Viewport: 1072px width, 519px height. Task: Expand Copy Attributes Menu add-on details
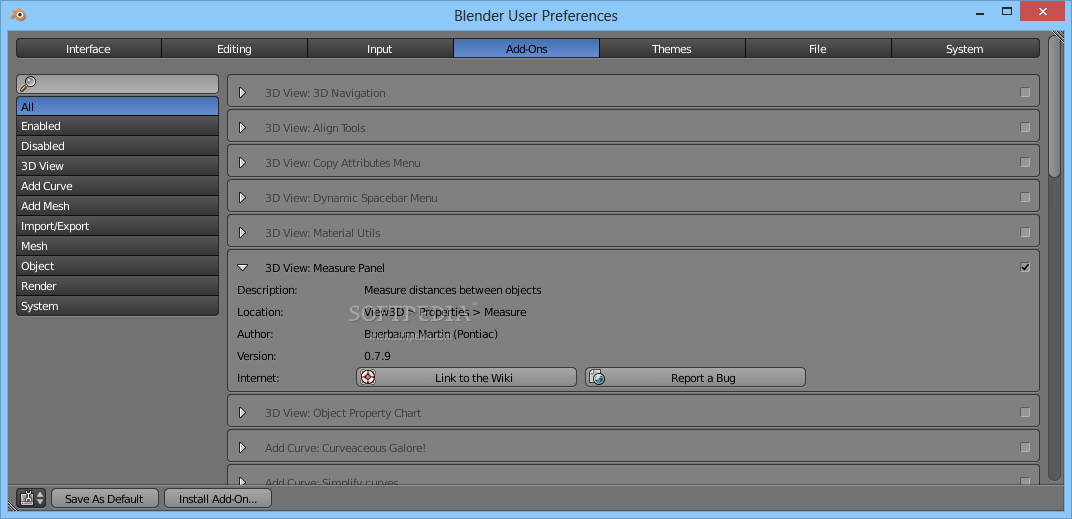242,162
